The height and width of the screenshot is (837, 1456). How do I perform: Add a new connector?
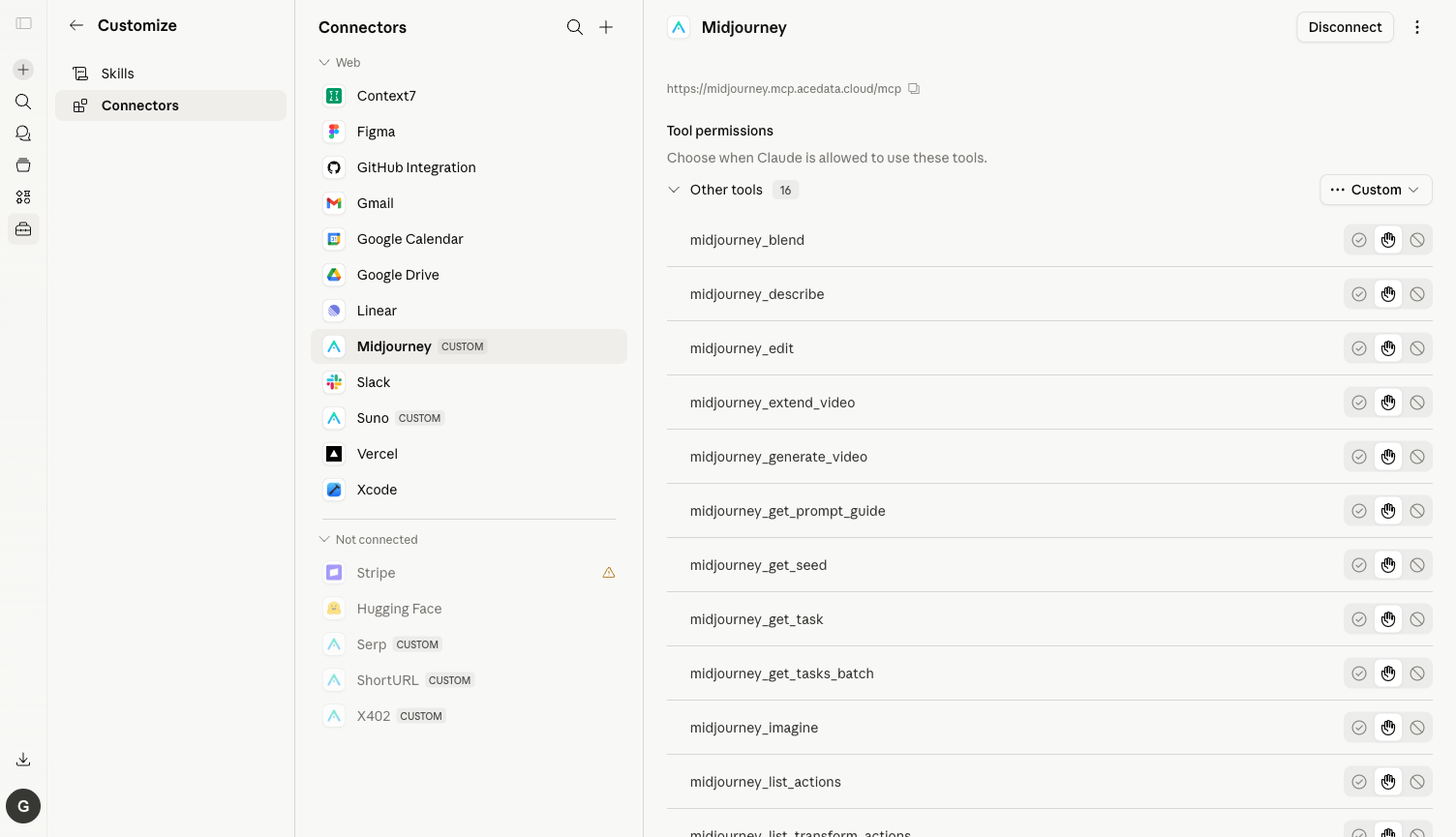pos(606,27)
